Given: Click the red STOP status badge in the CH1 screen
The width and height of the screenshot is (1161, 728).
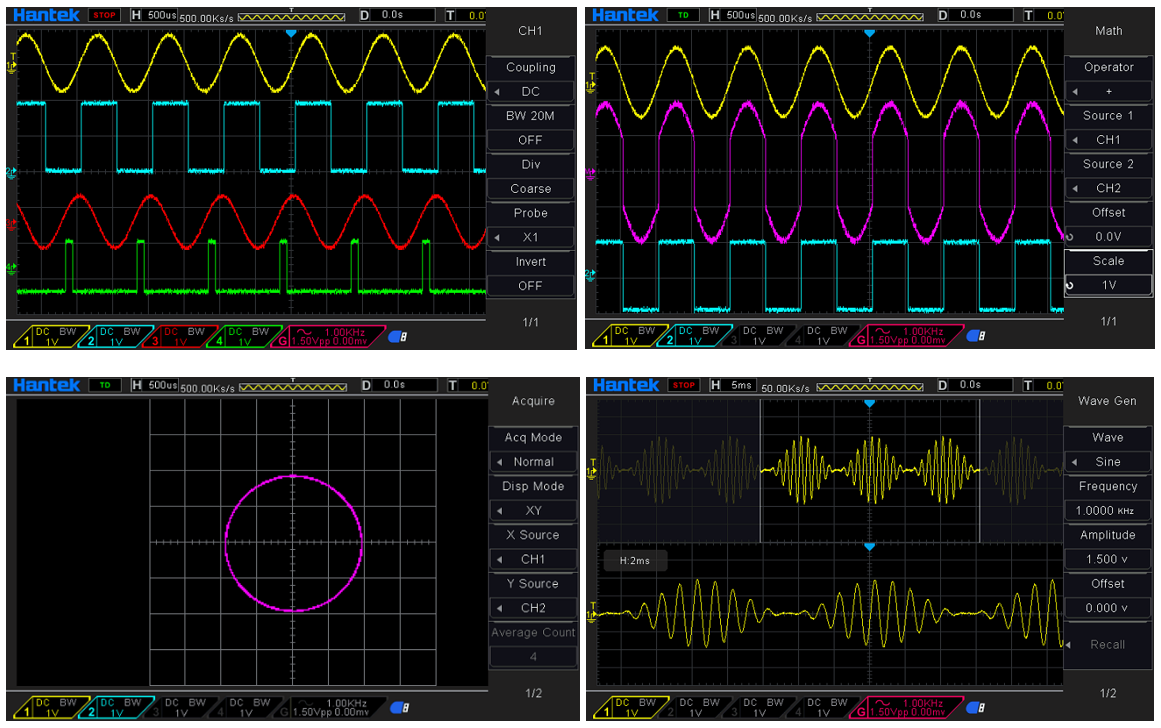Looking at the screenshot, I should [104, 15].
